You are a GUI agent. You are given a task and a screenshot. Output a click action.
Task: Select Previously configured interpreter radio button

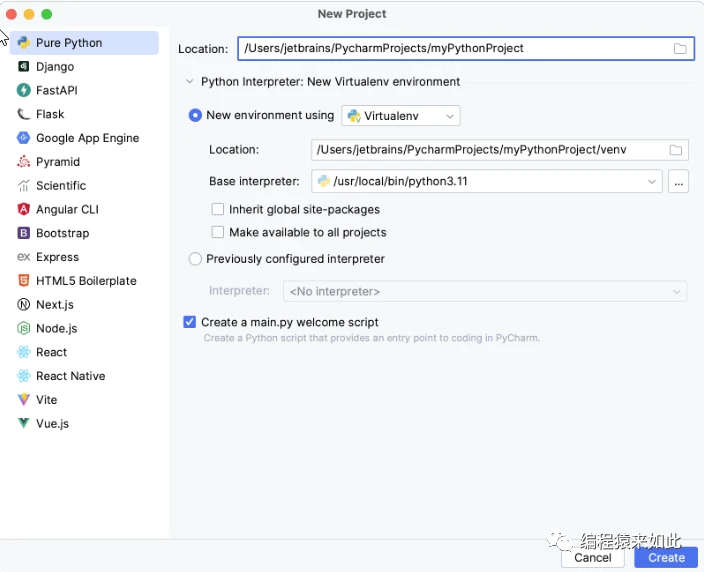195,259
